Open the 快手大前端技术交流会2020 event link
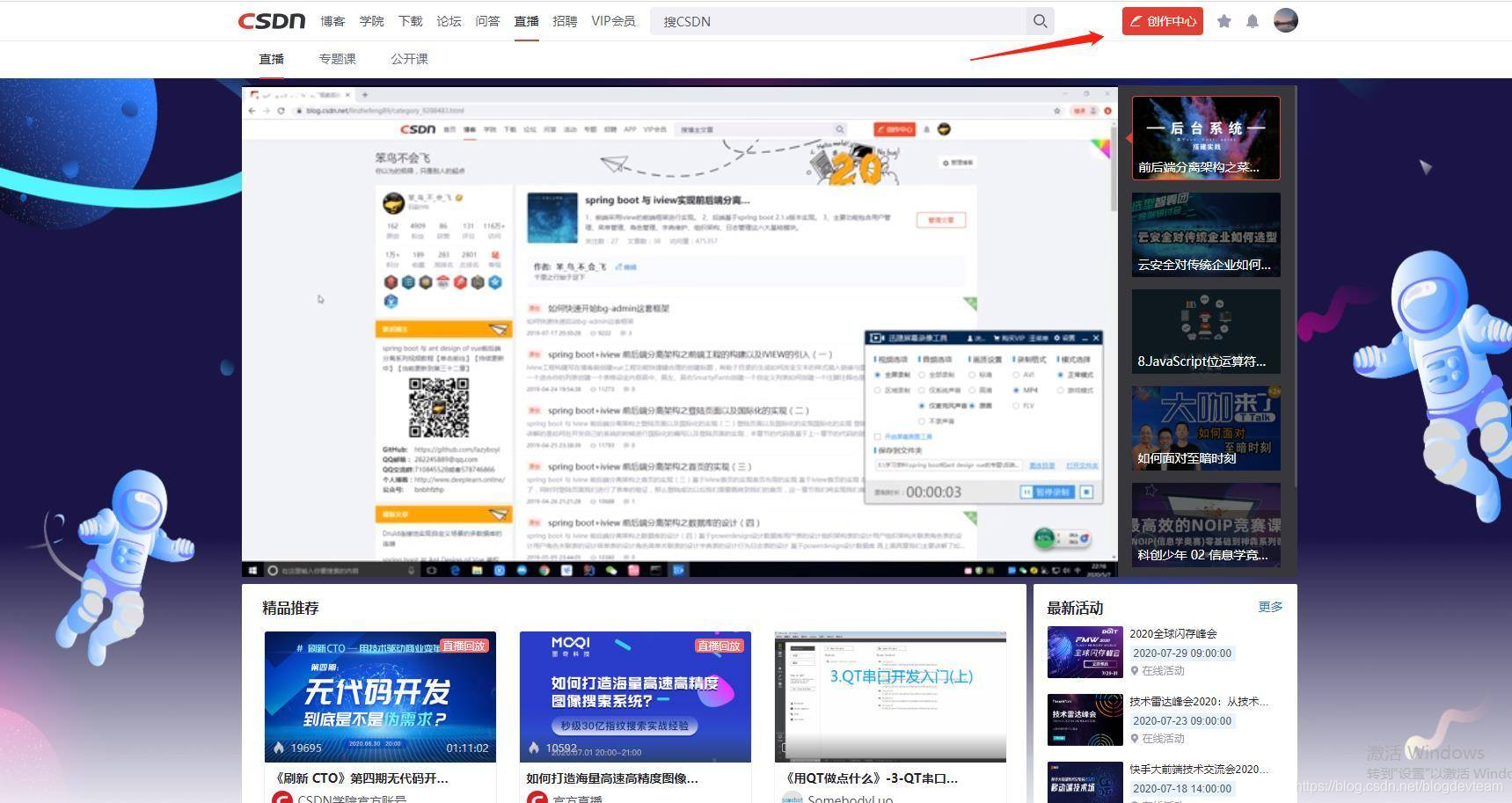Image resolution: width=1512 pixels, height=803 pixels. coord(1199,769)
